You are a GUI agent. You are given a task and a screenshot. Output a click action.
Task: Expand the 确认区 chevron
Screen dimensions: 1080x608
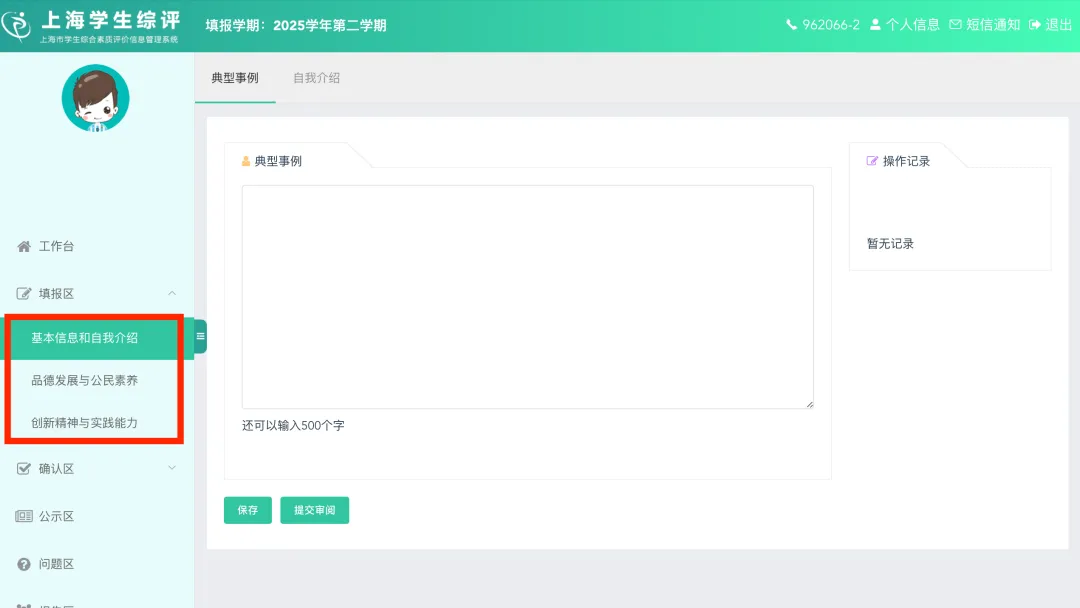point(172,468)
